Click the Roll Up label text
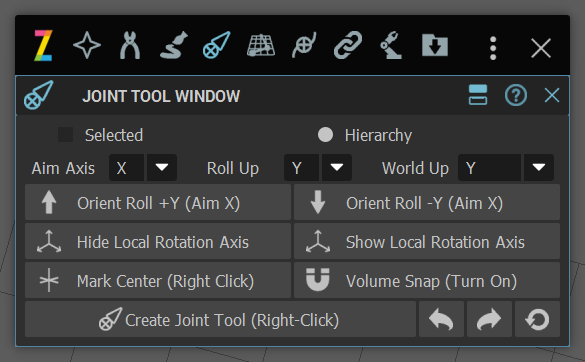Screen dimensions: 585x362 pos(233,168)
